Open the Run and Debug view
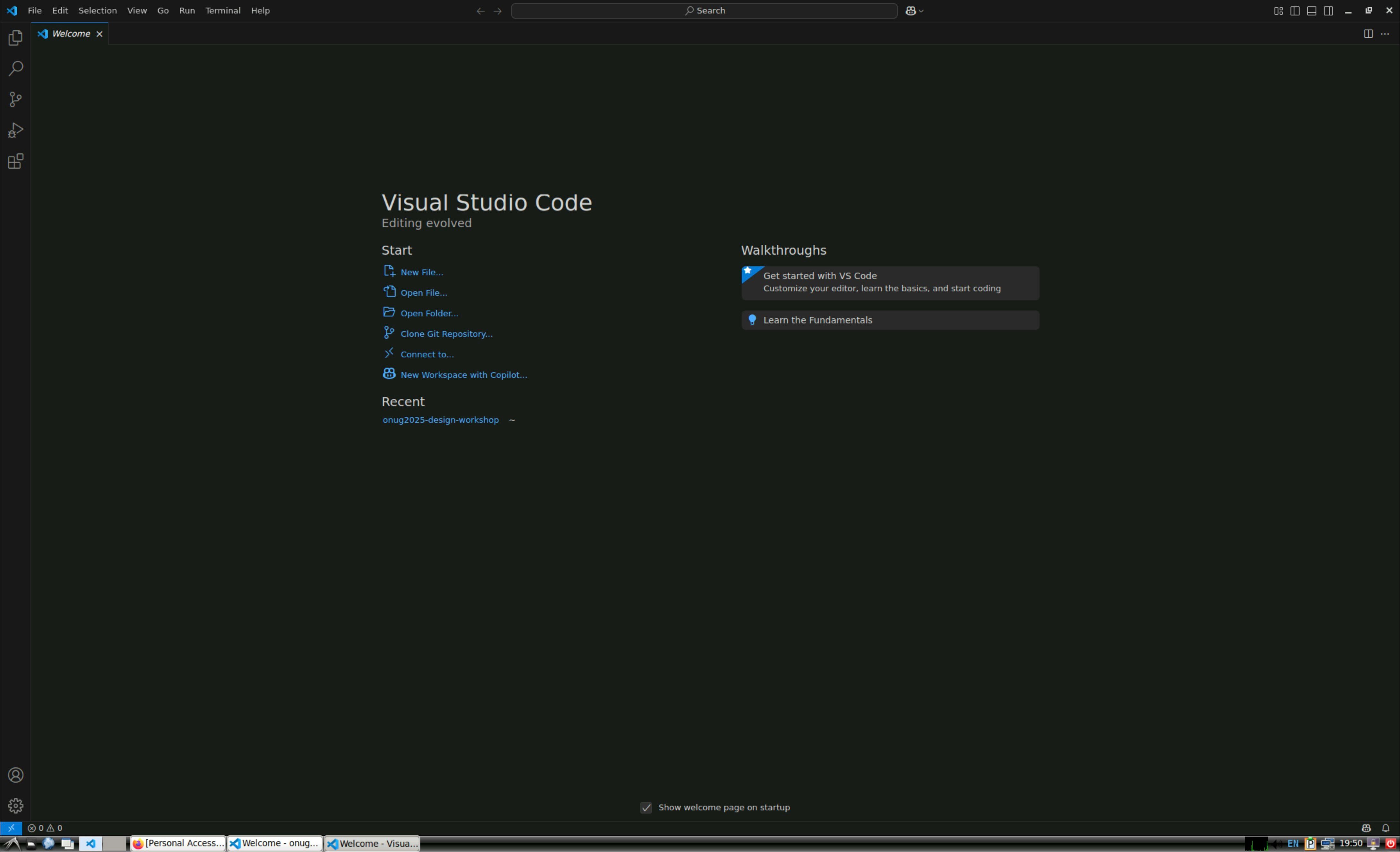The height and width of the screenshot is (852, 1400). point(15,131)
